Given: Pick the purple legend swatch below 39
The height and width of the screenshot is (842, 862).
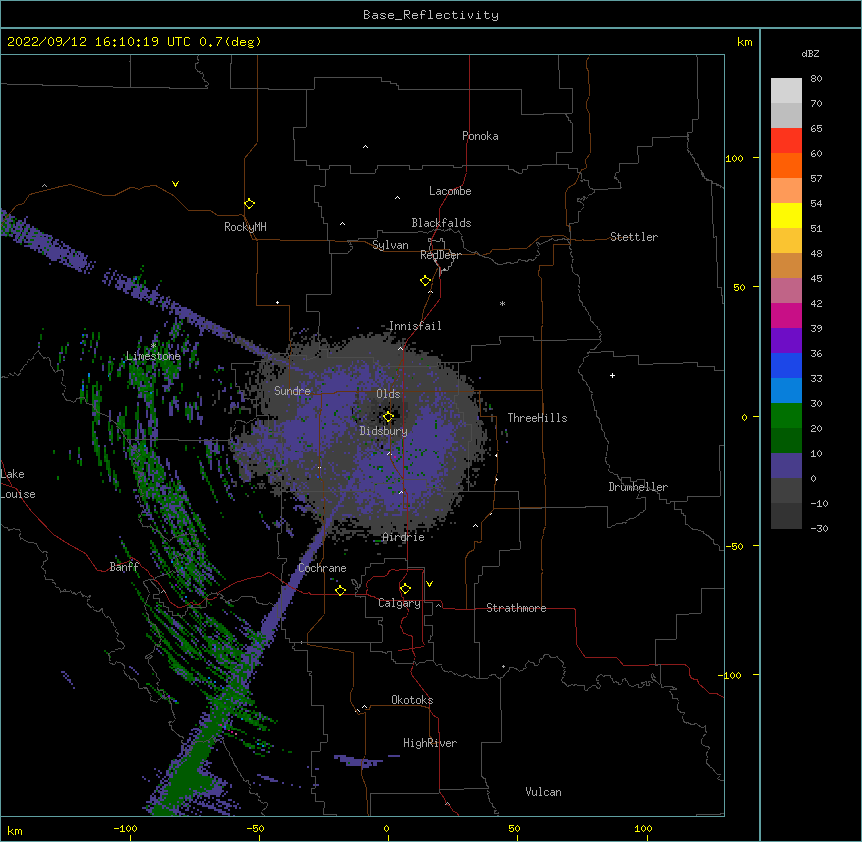Looking at the screenshot, I should click(786, 341).
